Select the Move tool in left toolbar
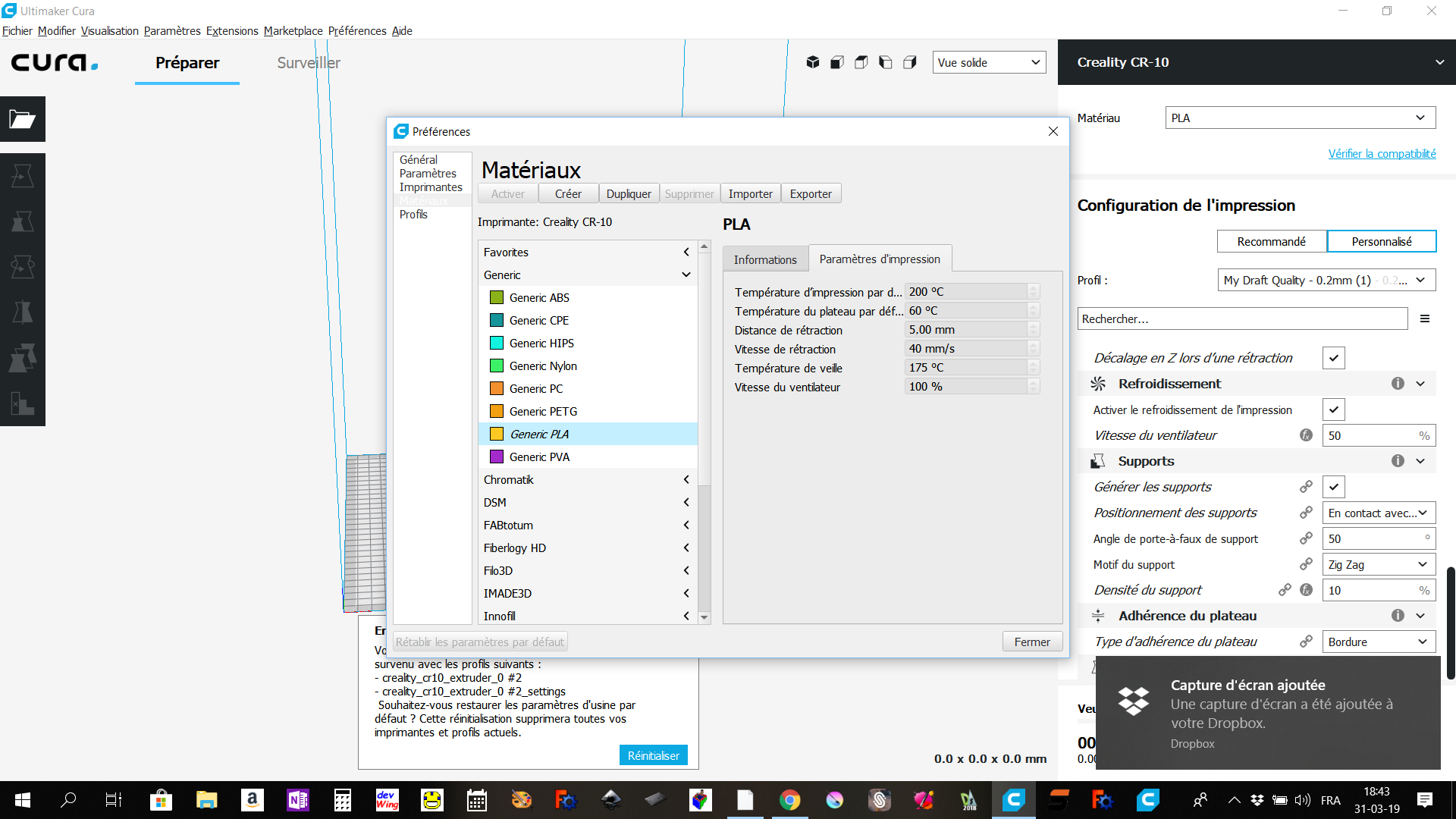1456x819 pixels. point(23,176)
